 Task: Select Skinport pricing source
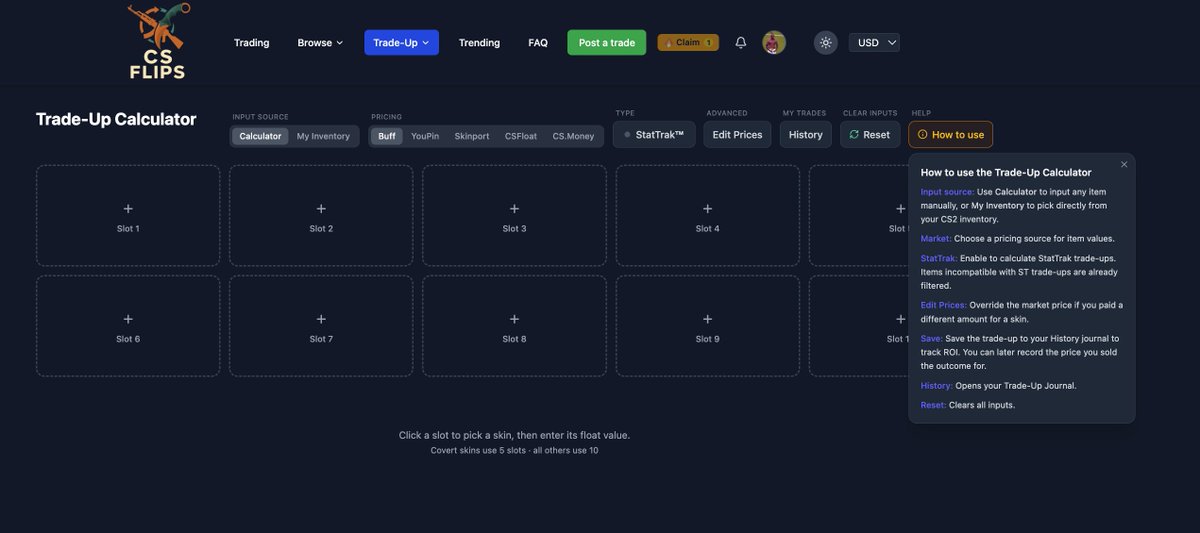pos(472,136)
